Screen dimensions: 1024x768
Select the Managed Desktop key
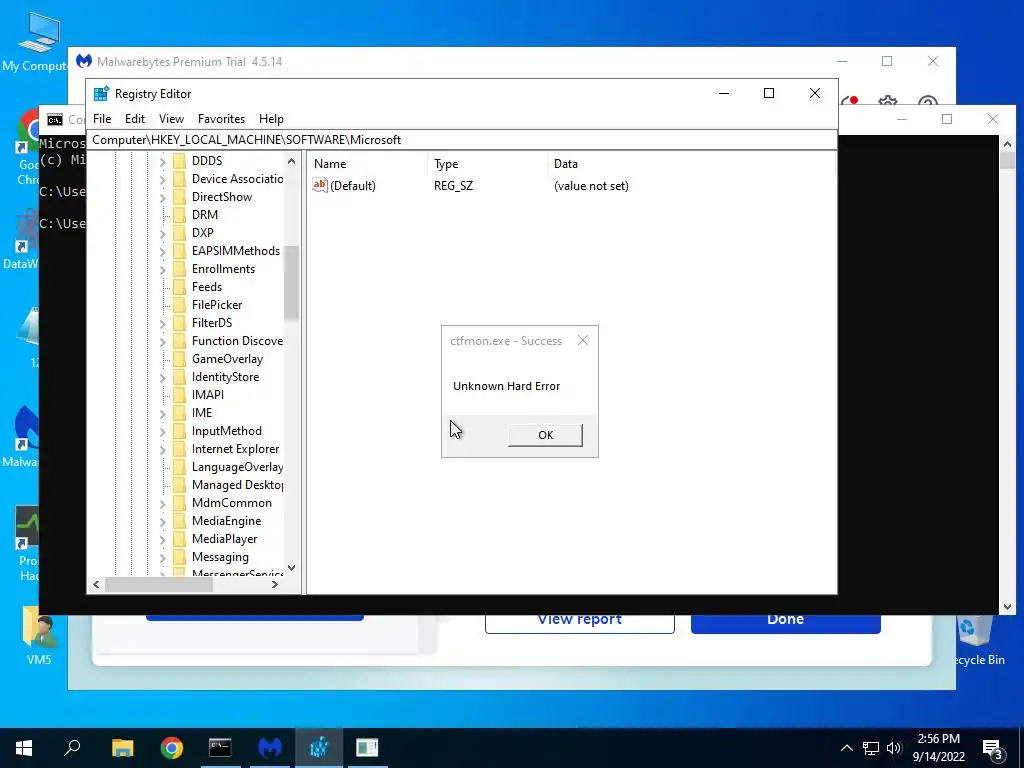[x=237, y=485]
